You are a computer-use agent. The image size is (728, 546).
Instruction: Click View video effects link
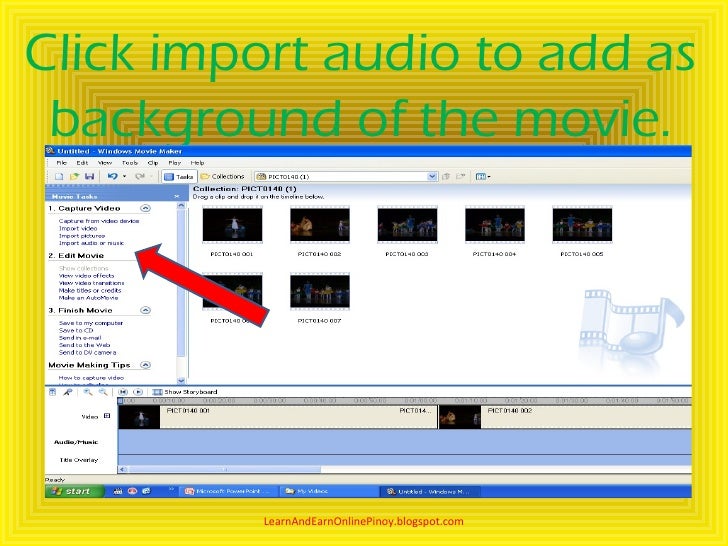point(86,276)
